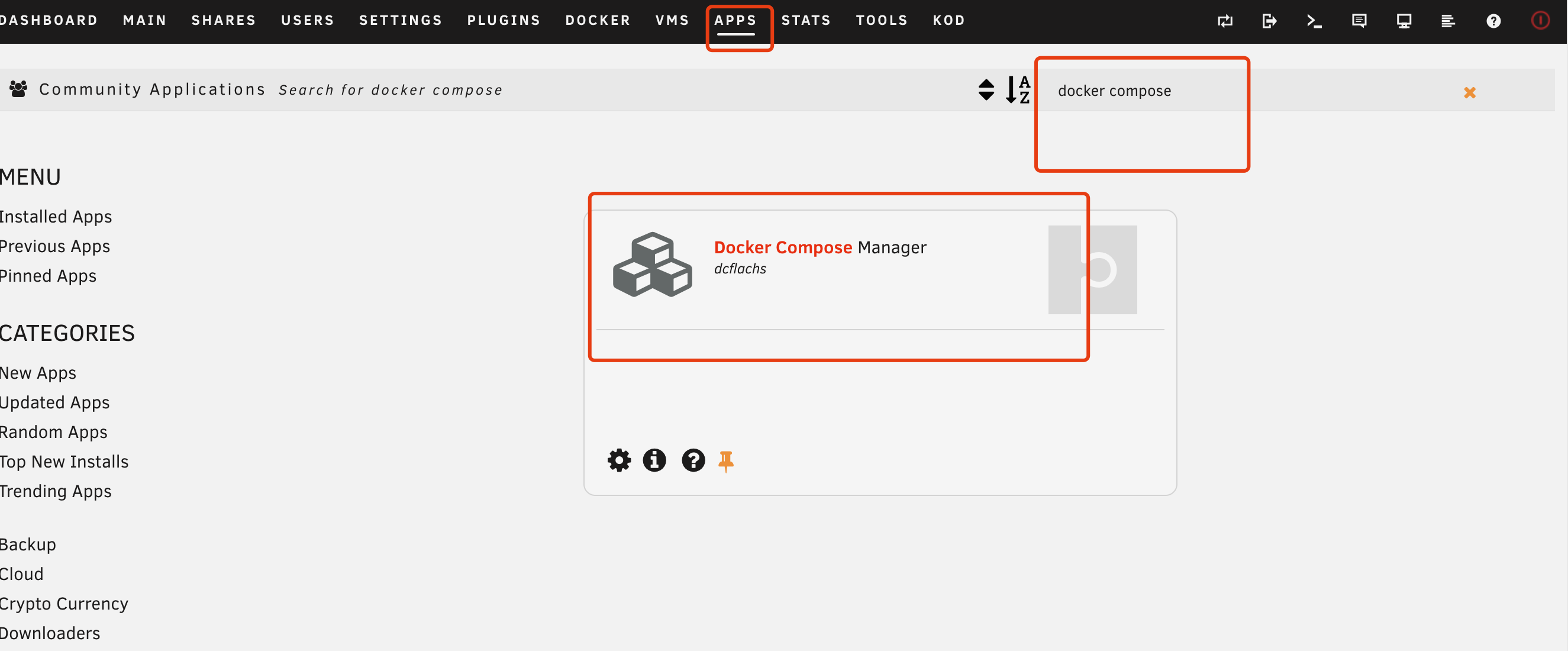Click the logout icon in header
Viewport: 1568px width, 651px height.
1269,21
